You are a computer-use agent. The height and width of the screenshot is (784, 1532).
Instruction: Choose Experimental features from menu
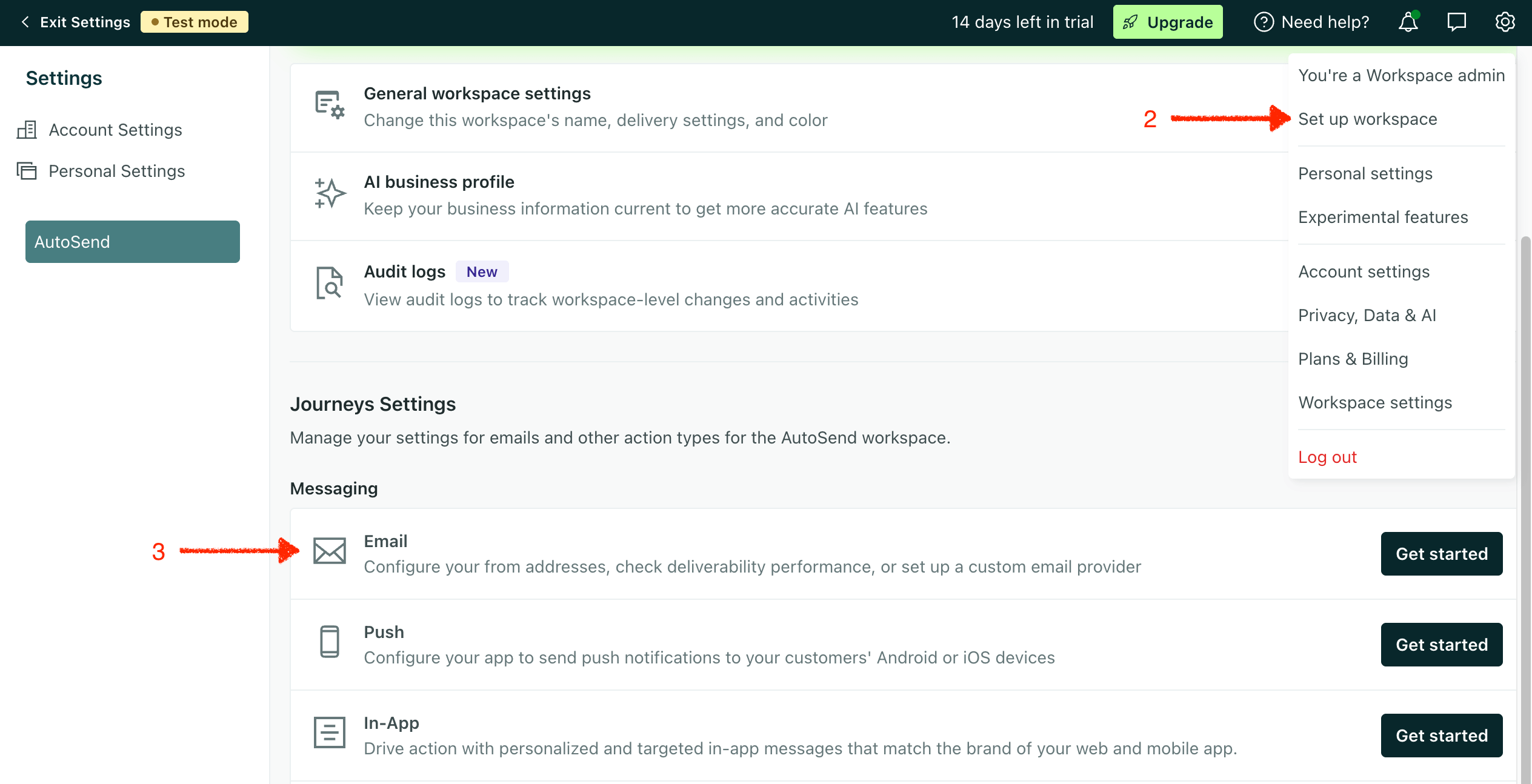pos(1382,218)
